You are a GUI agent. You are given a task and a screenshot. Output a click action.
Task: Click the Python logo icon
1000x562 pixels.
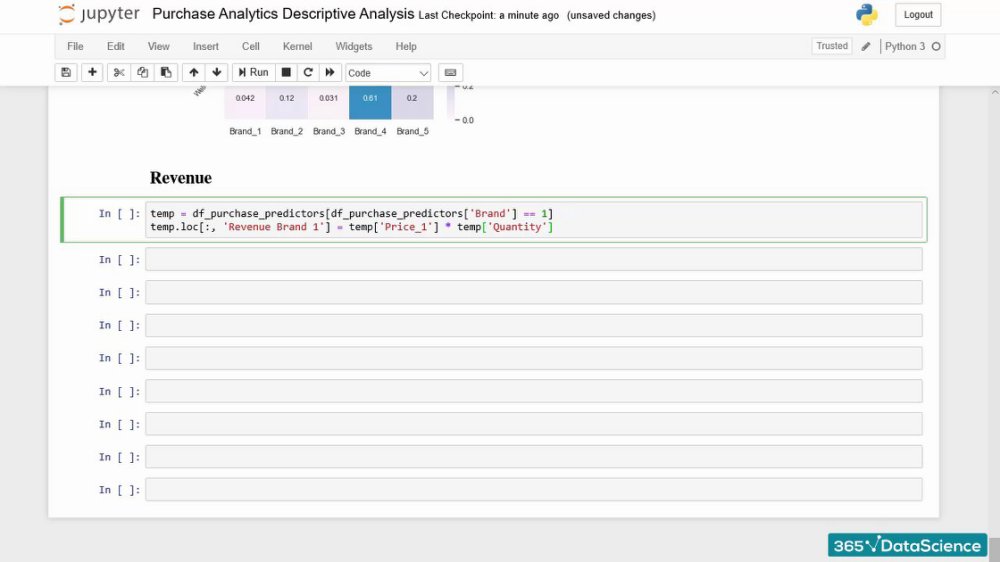tap(867, 15)
